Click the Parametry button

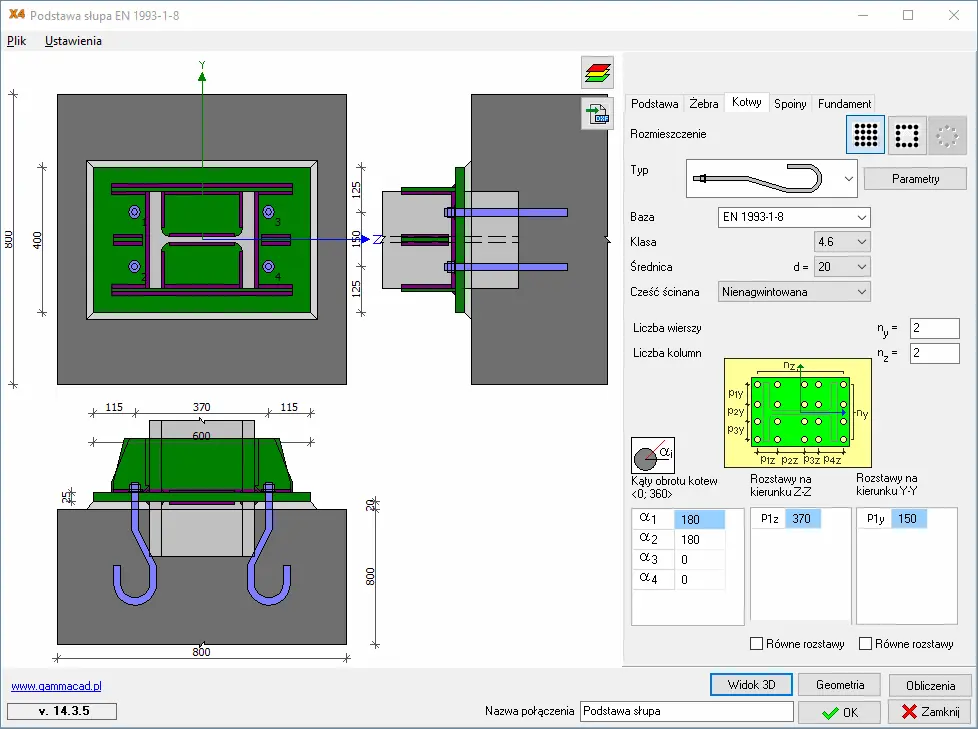pos(915,179)
